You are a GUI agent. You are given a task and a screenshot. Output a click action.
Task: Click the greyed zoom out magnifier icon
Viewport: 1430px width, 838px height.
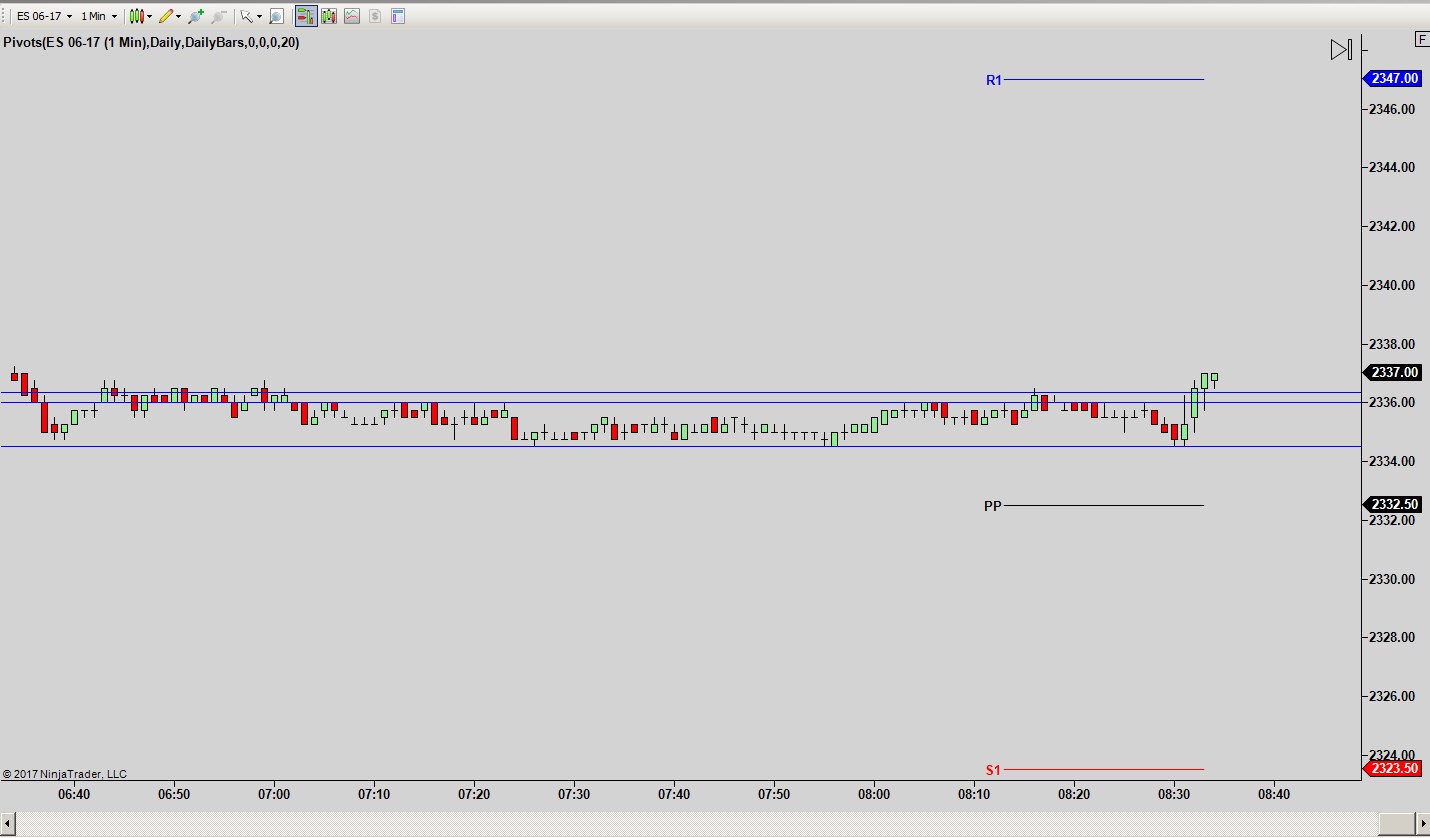tap(219, 16)
